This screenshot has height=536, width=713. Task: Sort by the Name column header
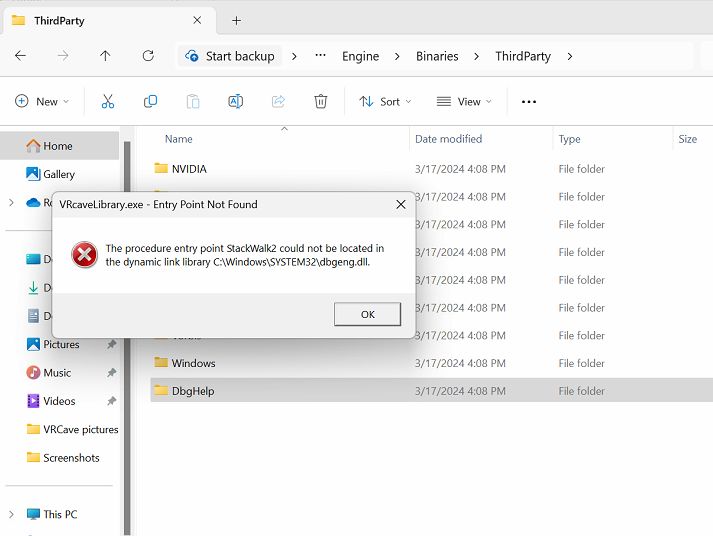tap(179, 139)
